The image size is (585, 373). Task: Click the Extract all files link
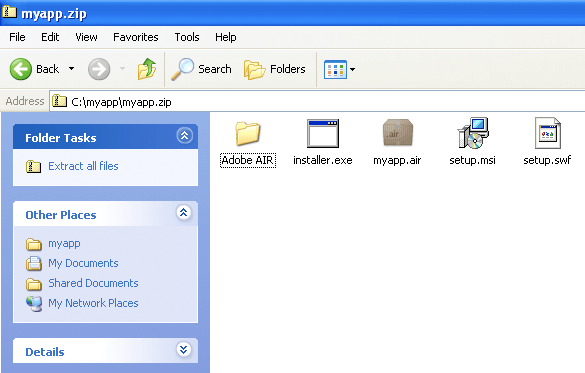83,166
